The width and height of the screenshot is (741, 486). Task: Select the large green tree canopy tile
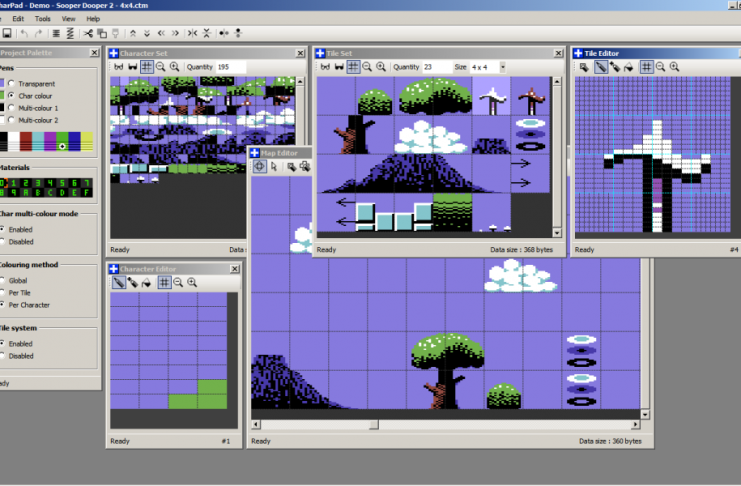coord(435,96)
